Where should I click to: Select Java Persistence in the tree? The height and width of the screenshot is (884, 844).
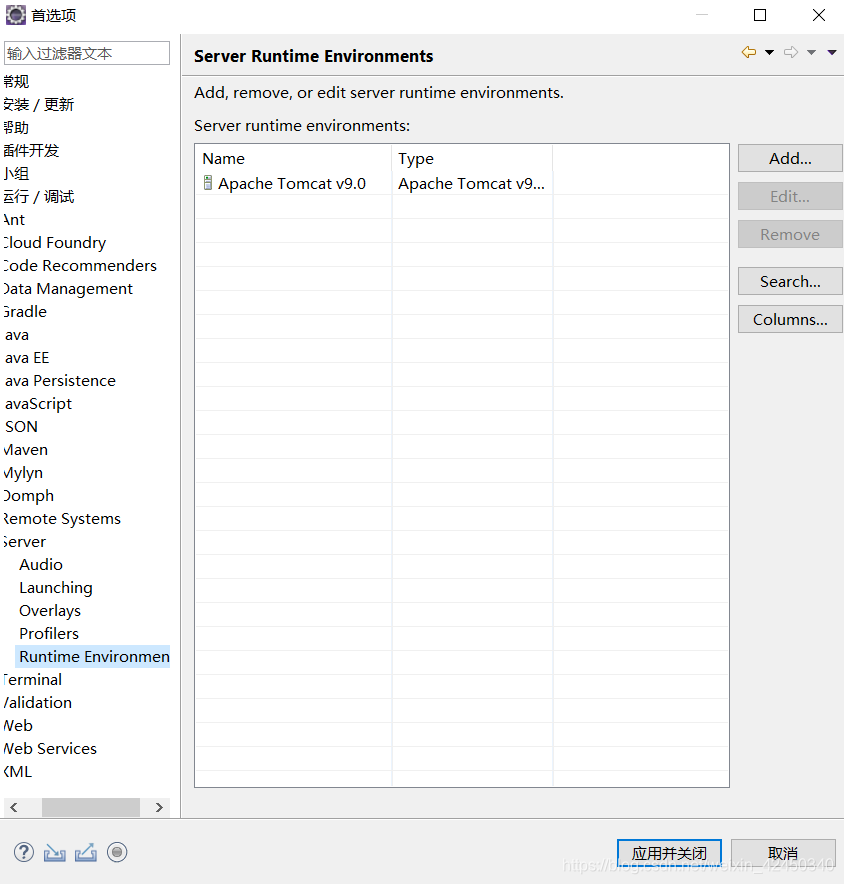click(x=60, y=381)
